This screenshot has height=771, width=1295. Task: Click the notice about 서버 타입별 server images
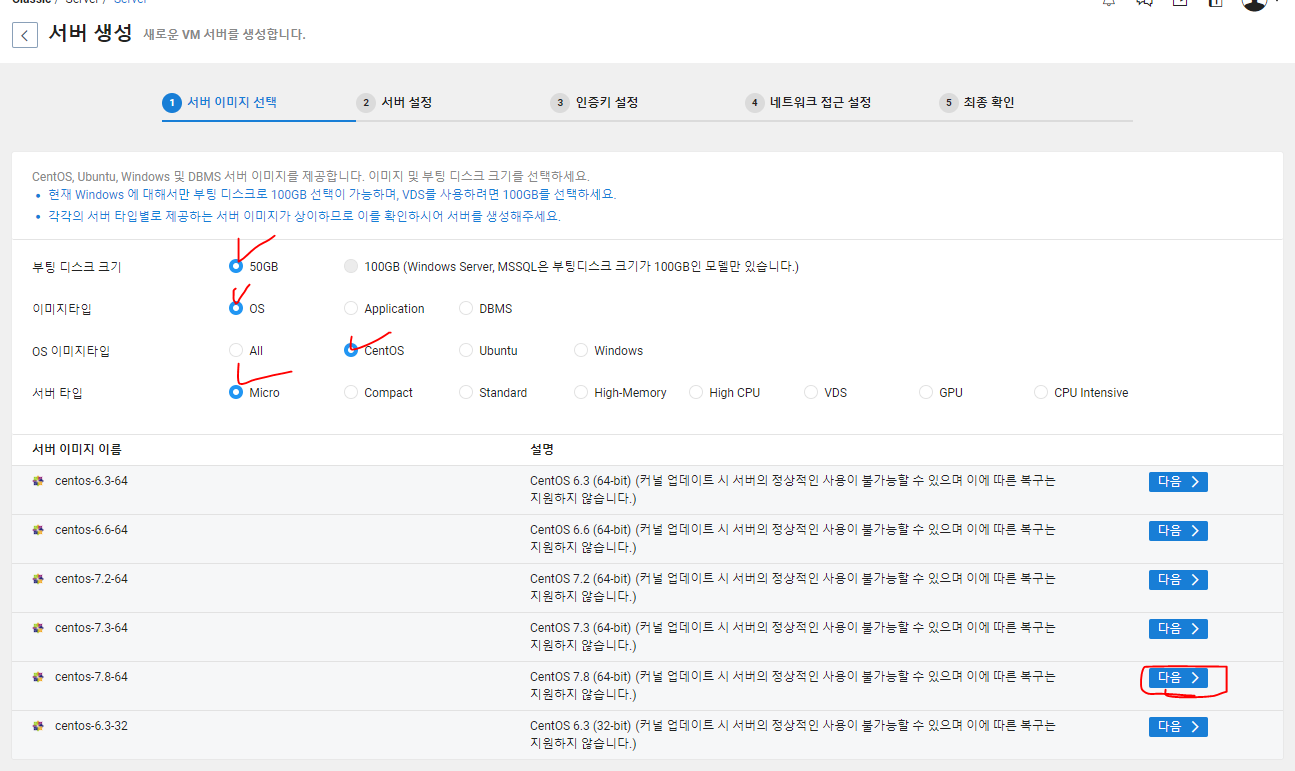304,216
